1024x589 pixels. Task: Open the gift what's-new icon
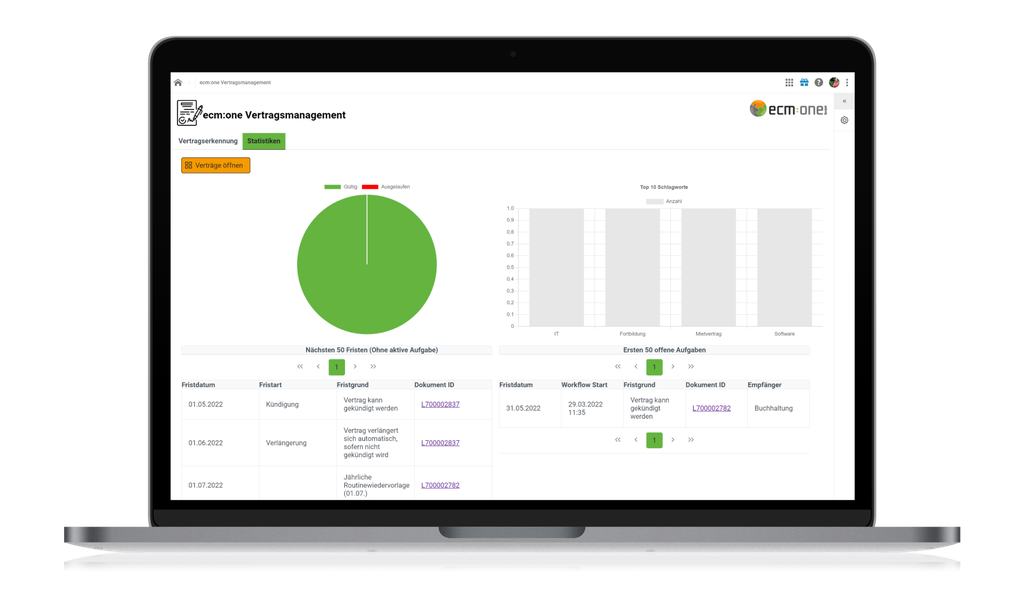[804, 82]
